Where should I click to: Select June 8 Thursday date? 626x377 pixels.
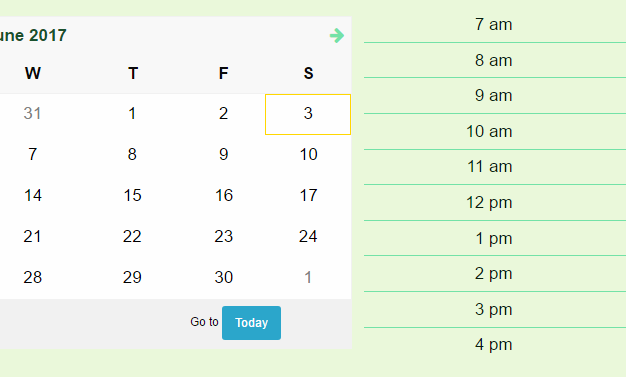coord(132,155)
